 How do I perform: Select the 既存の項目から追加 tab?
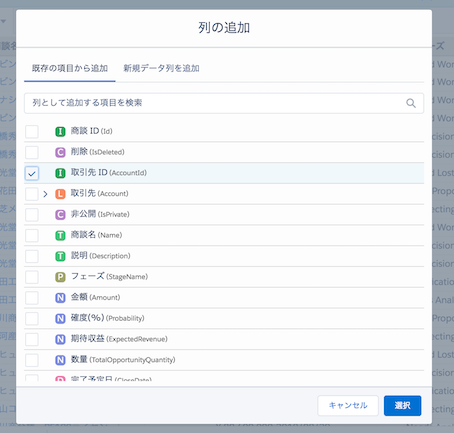70,68
